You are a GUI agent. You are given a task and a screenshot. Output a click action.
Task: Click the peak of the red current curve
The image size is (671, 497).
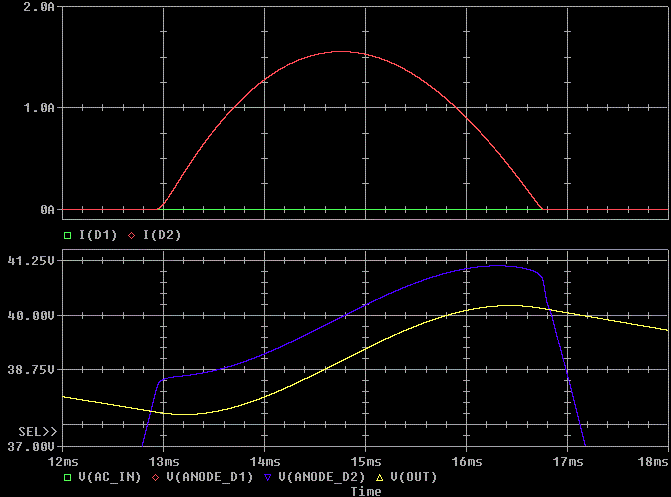coord(341,51)
